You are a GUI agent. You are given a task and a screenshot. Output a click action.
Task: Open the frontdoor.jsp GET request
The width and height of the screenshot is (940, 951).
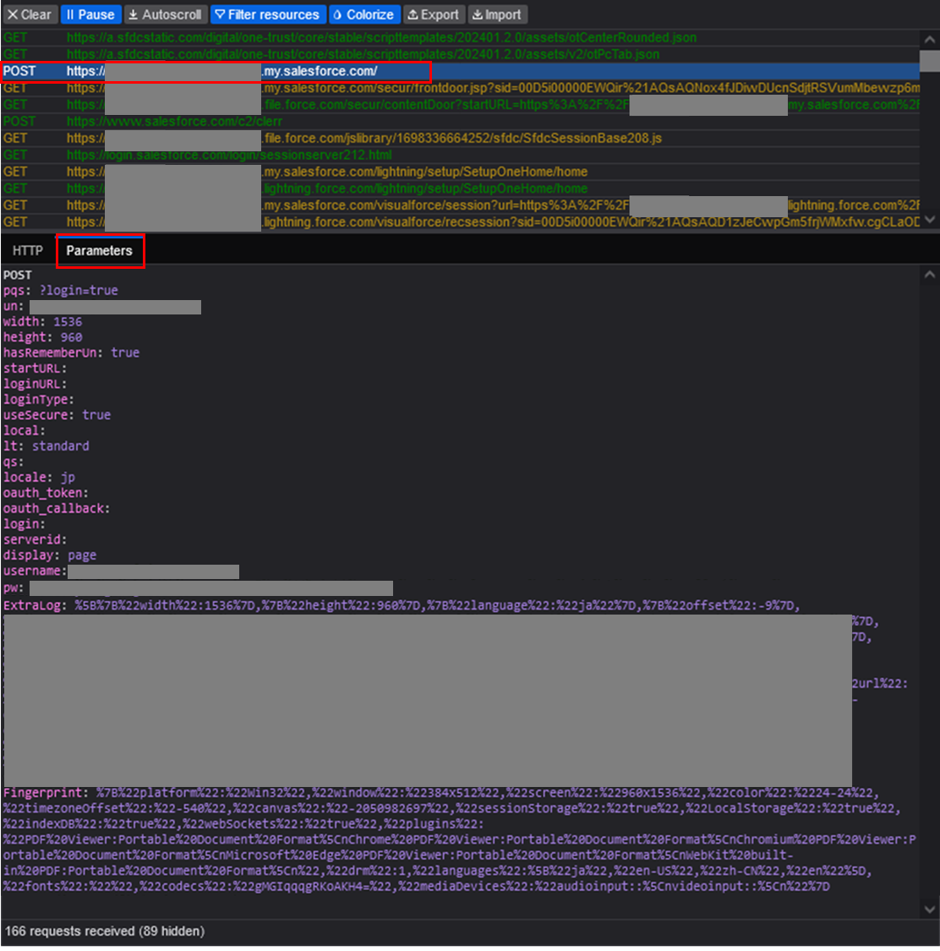coord(461,88)
